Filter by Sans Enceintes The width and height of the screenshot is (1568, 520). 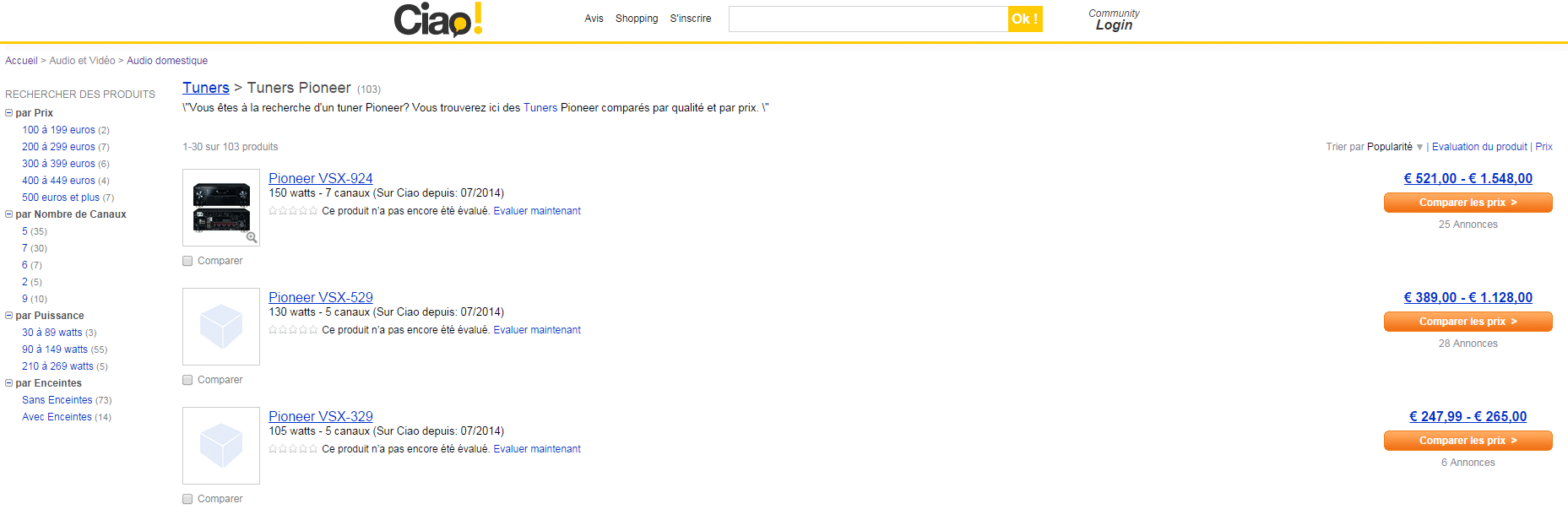57,400
